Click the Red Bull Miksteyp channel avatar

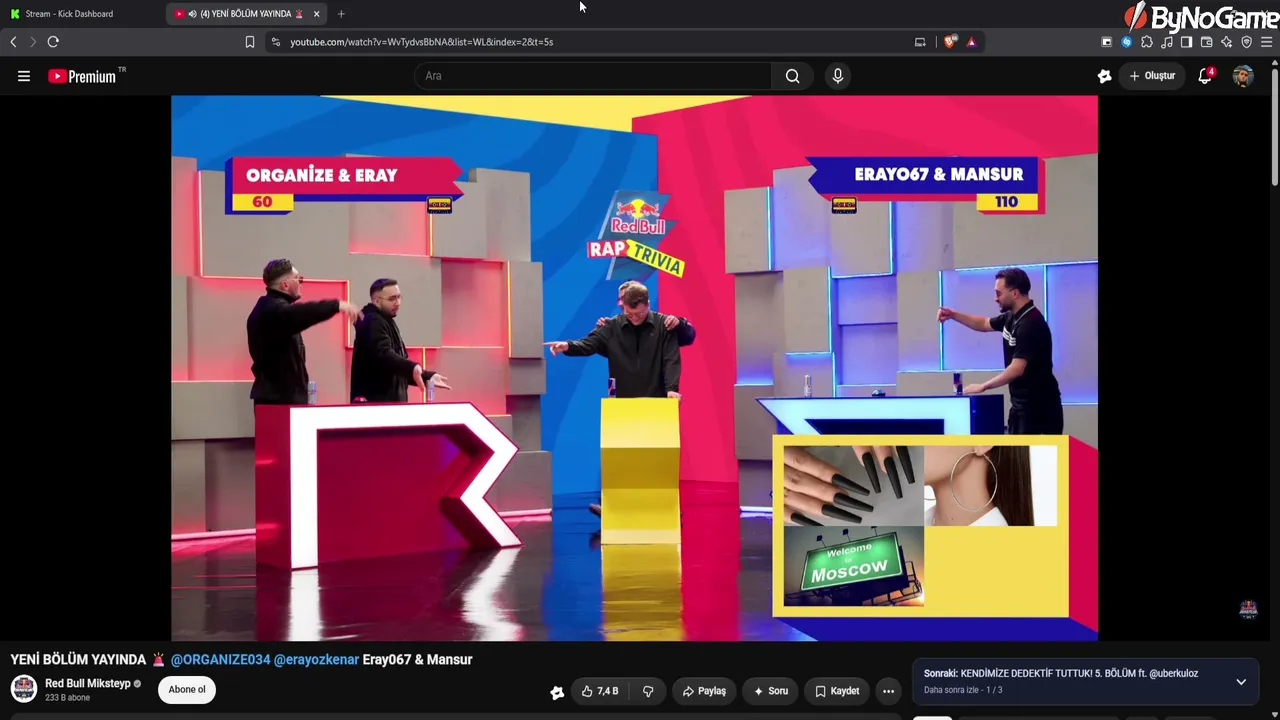24,689
